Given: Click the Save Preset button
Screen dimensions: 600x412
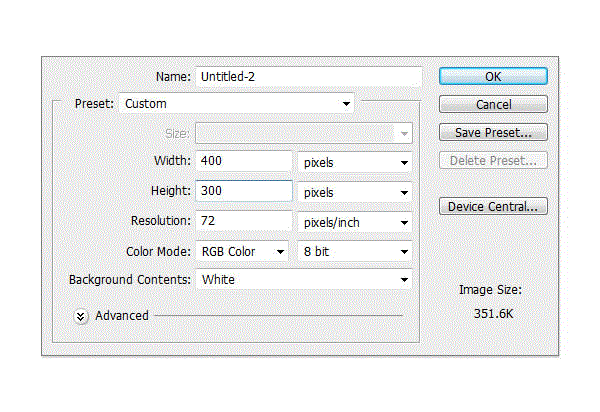Looking at the screenshot, I should (493, 132).
